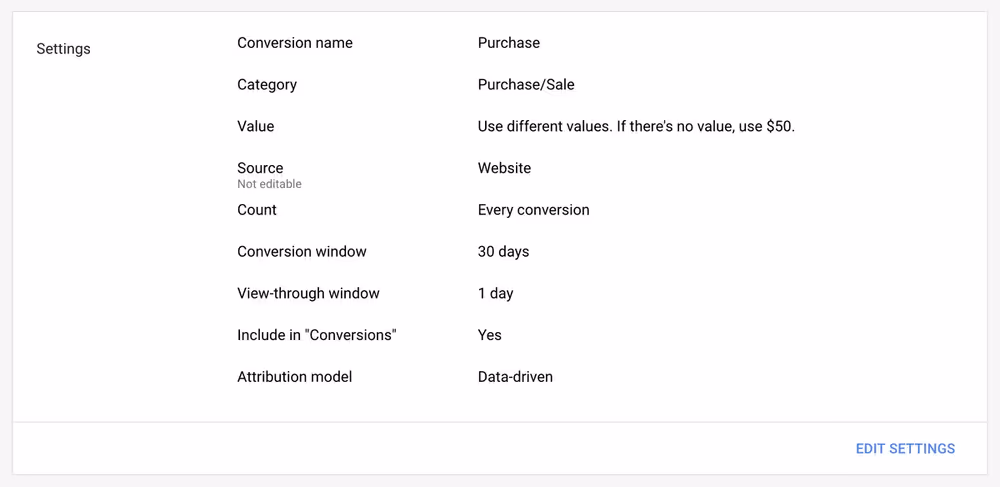This screenshot has height=487, width=1000.
Task: Select the Category label
Action: [x=267, y=85]
